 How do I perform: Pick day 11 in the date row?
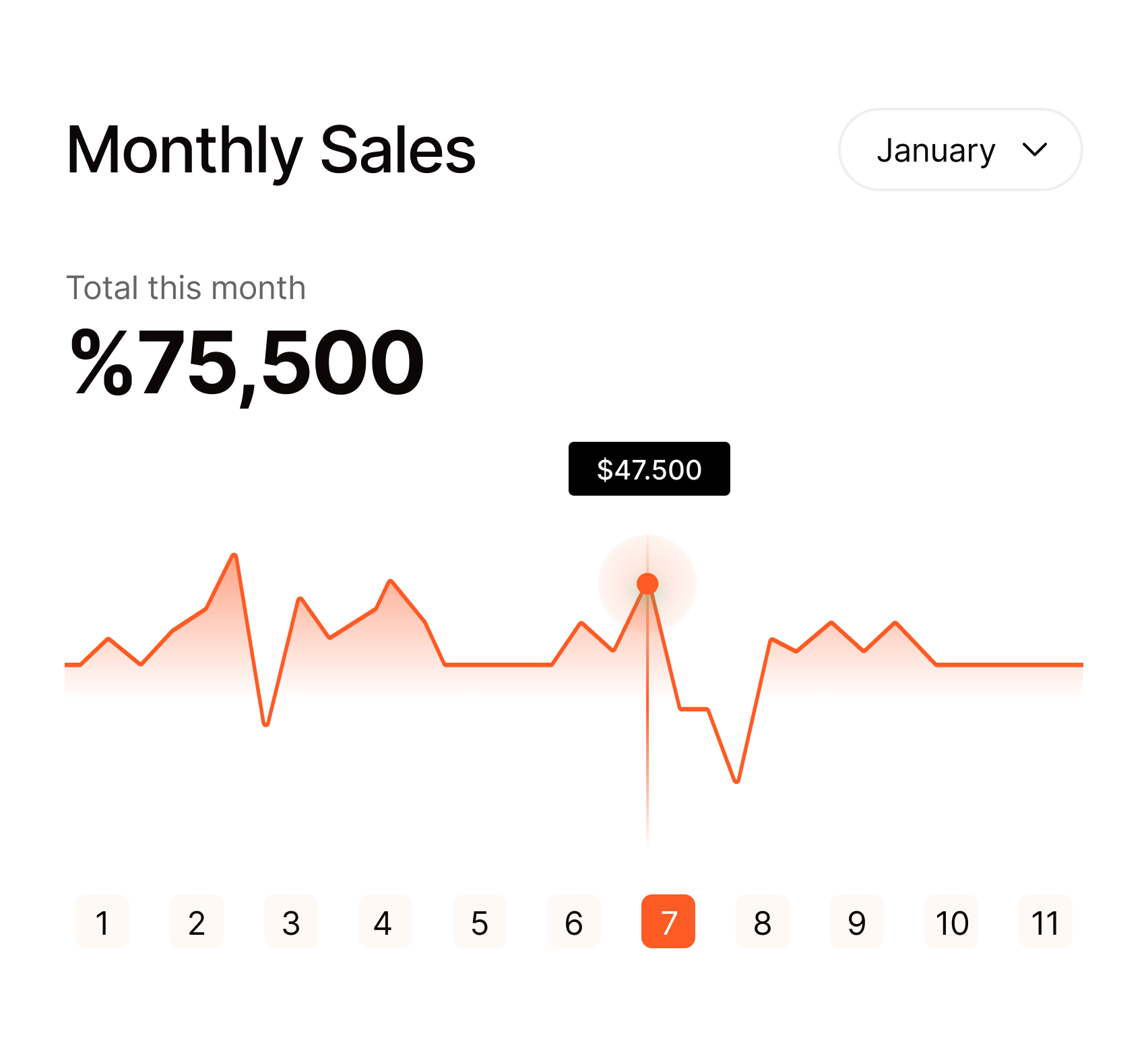point(1045,921)
